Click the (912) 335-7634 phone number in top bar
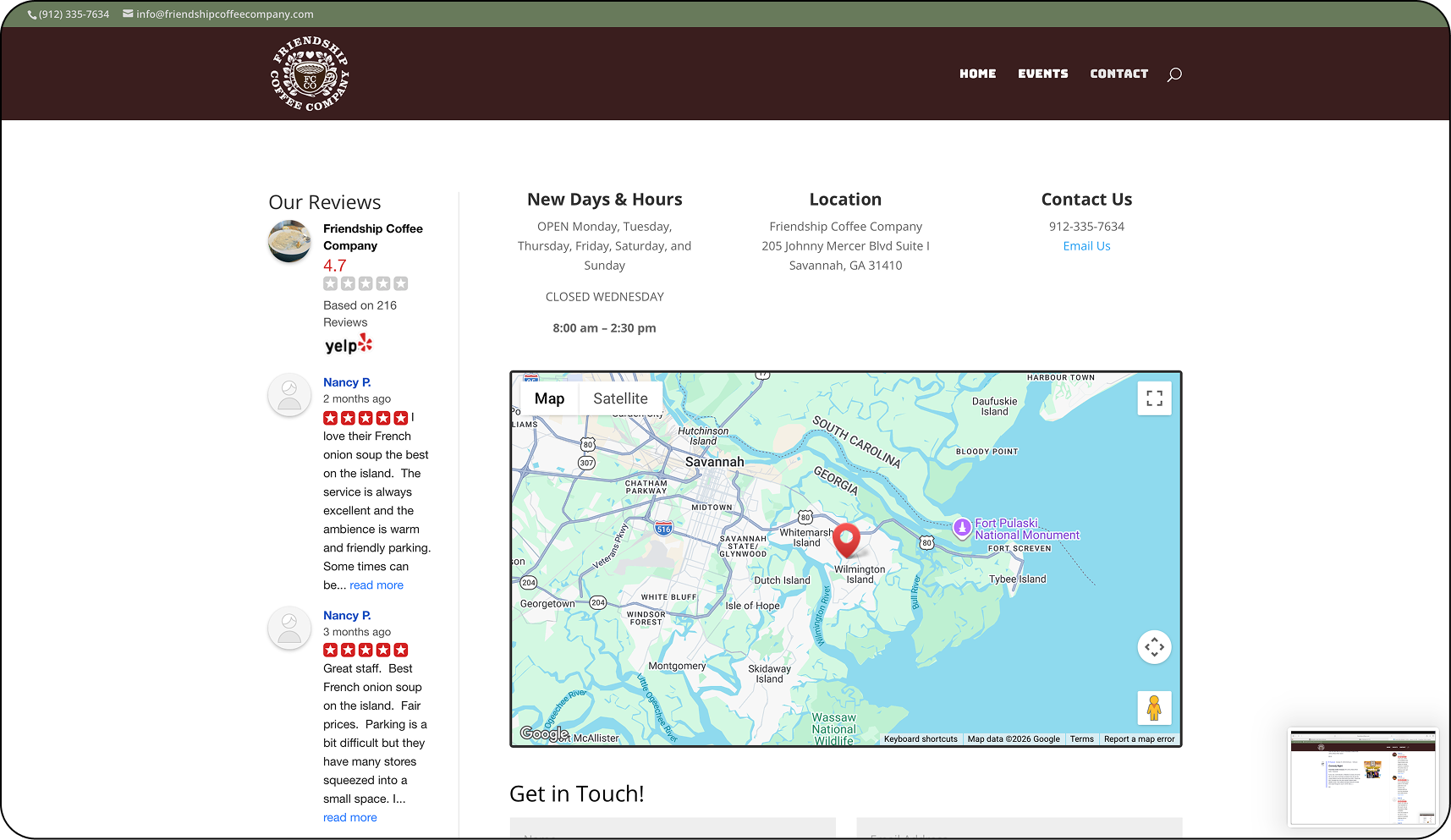Screen dimensions: 1451x840 (x=74, y=14)
